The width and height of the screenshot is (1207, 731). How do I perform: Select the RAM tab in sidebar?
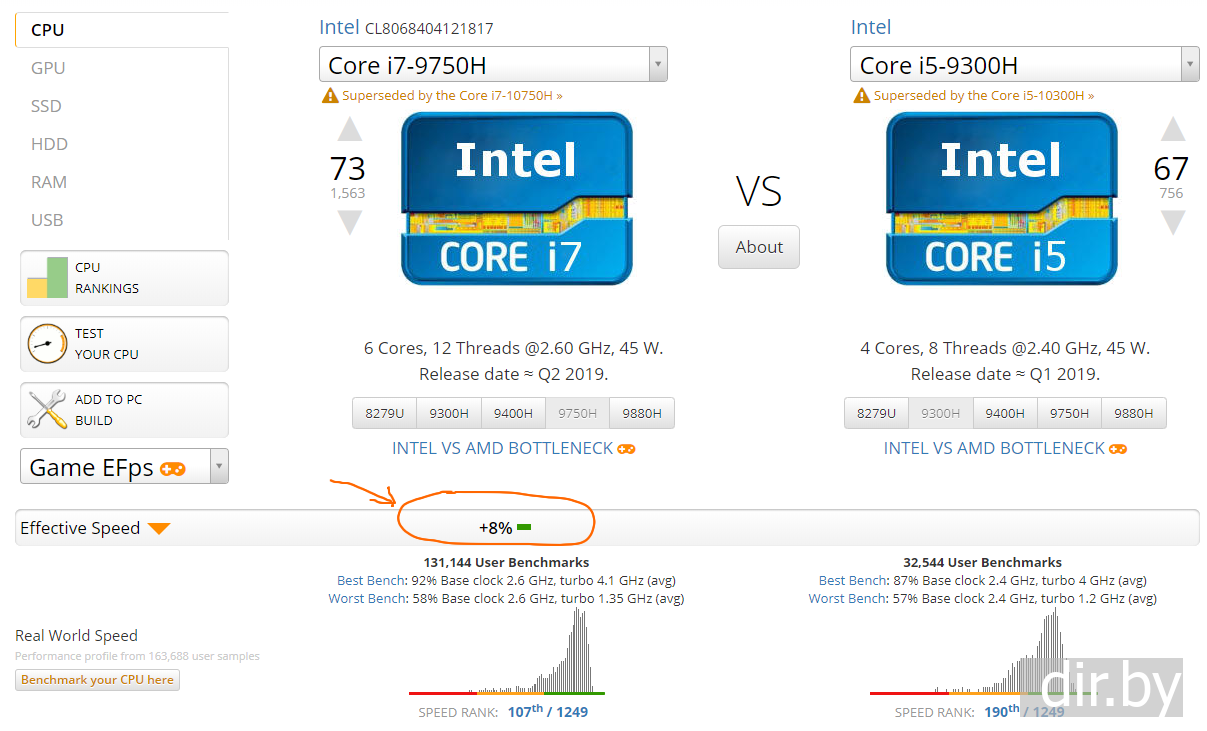click(49, 182)
